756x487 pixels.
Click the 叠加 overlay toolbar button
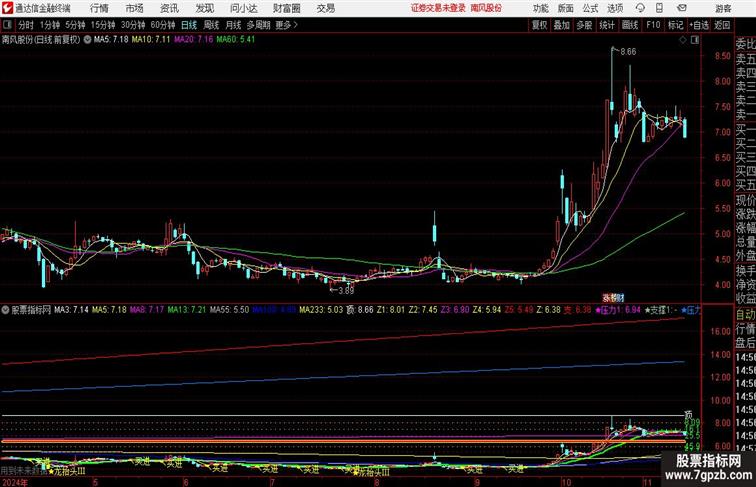[x=562, y=25]
